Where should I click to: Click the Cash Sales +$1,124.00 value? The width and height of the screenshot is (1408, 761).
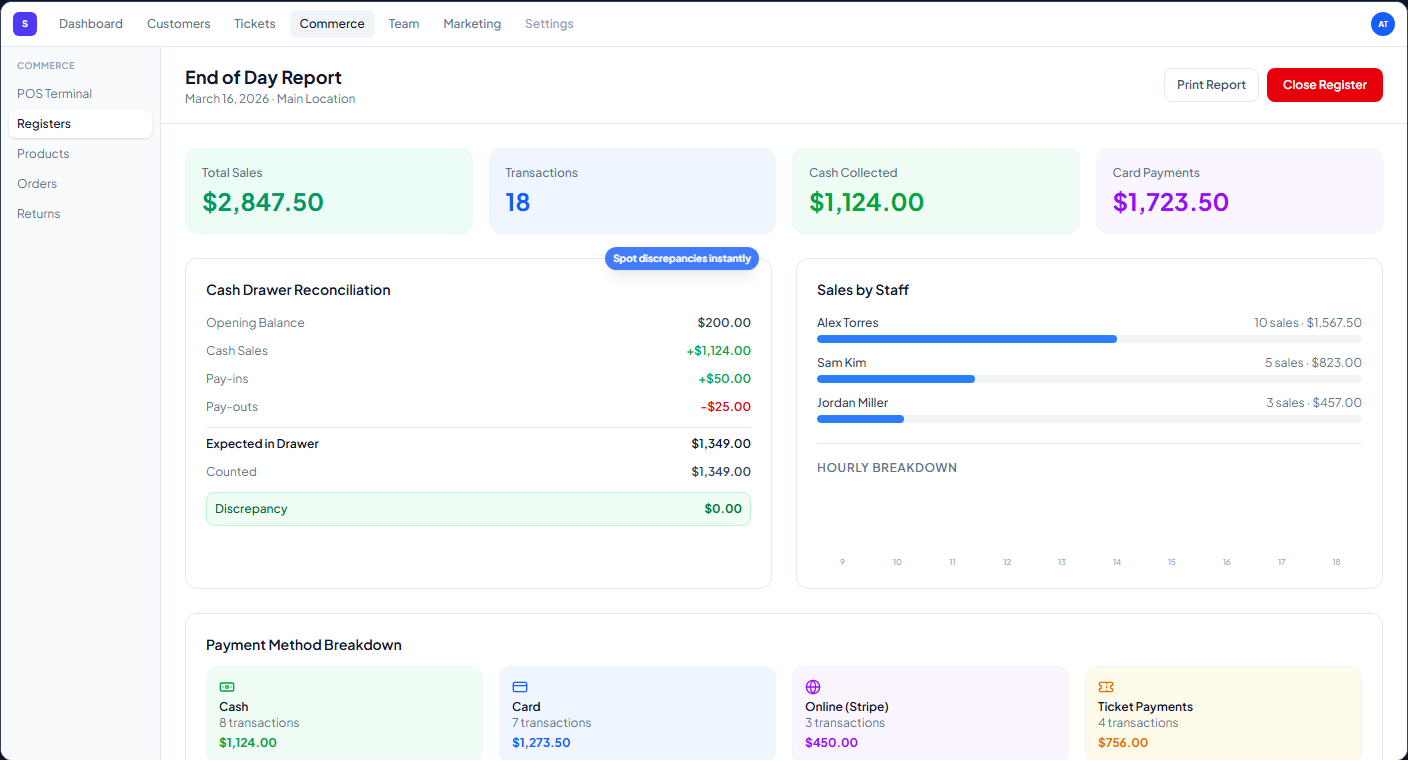718,351
